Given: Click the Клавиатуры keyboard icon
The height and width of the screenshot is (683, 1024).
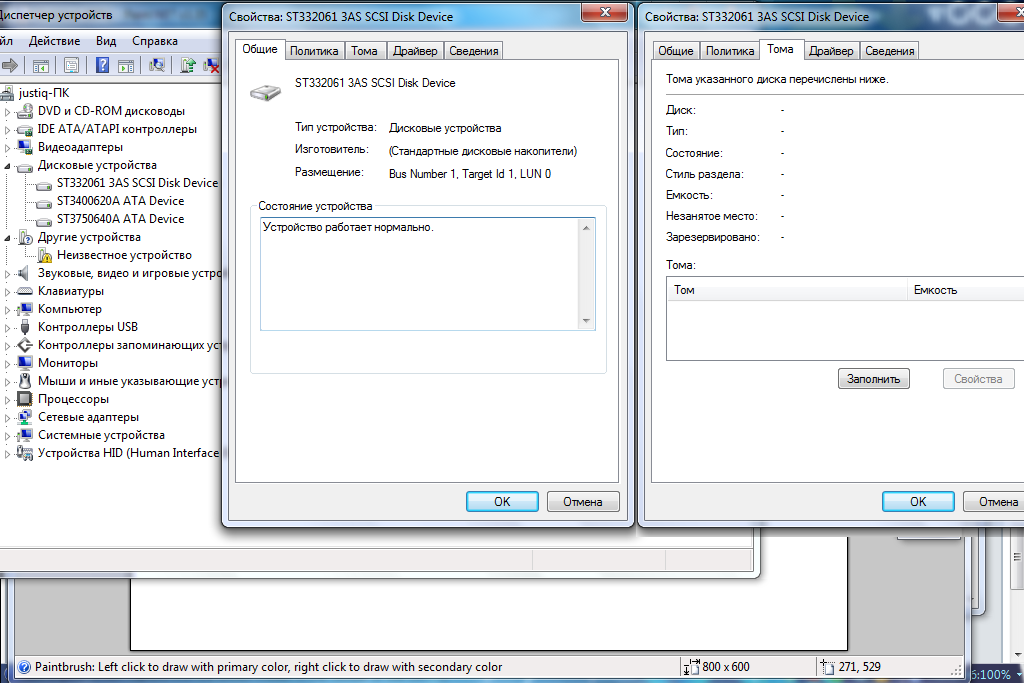Looking at the screenshot, I should click(x=25, y=291).
